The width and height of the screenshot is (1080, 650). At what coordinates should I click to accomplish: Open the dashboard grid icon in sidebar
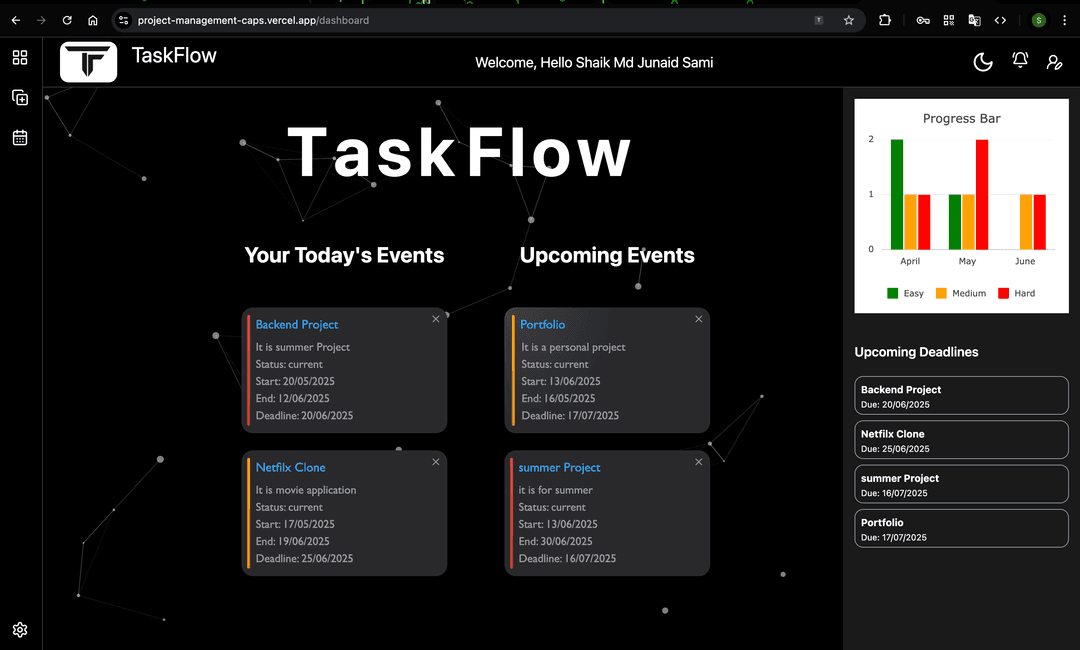click(20, 57)
